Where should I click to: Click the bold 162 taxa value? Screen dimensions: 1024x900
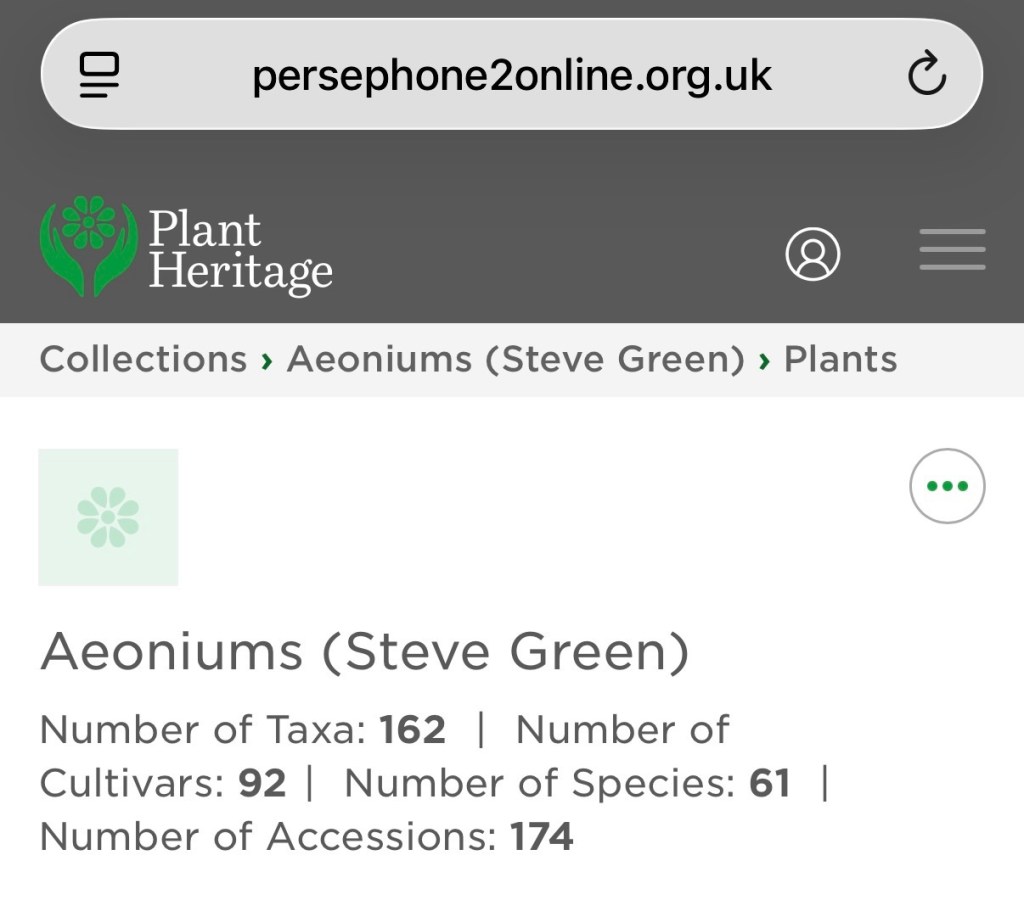click(412, 730)
